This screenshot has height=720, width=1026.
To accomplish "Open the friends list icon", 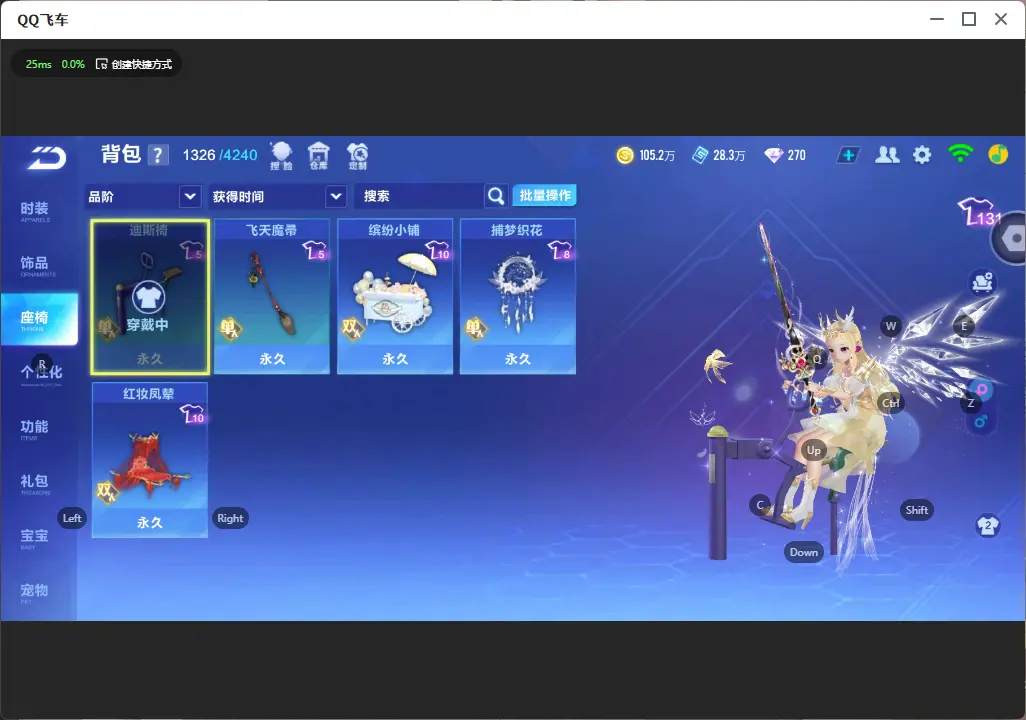I will coord(887,155).
